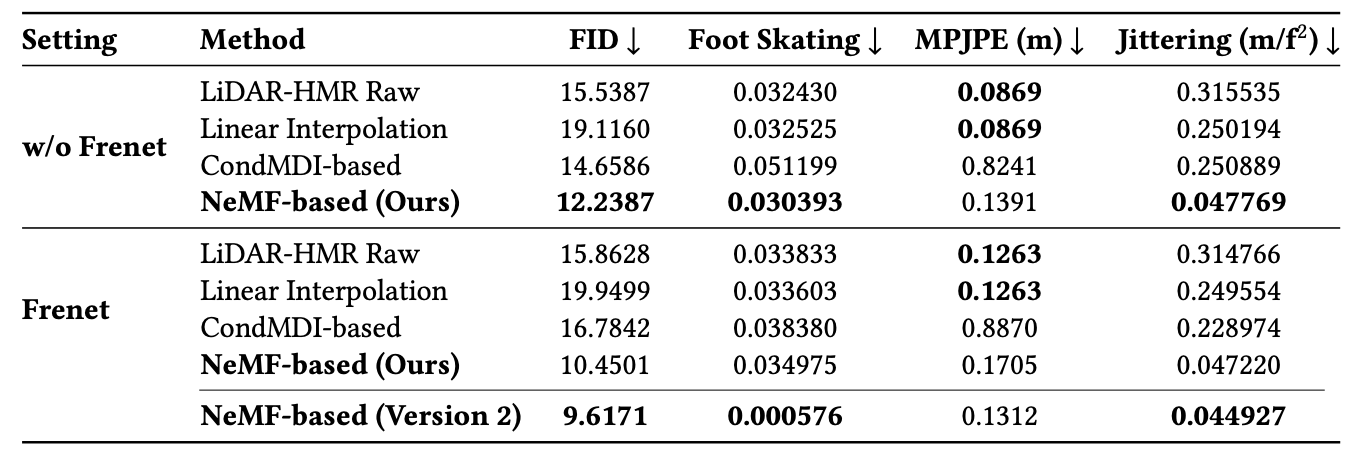Select the Setting column header
This screenshot has height=456, width=1370.
(x=69, y=42)
